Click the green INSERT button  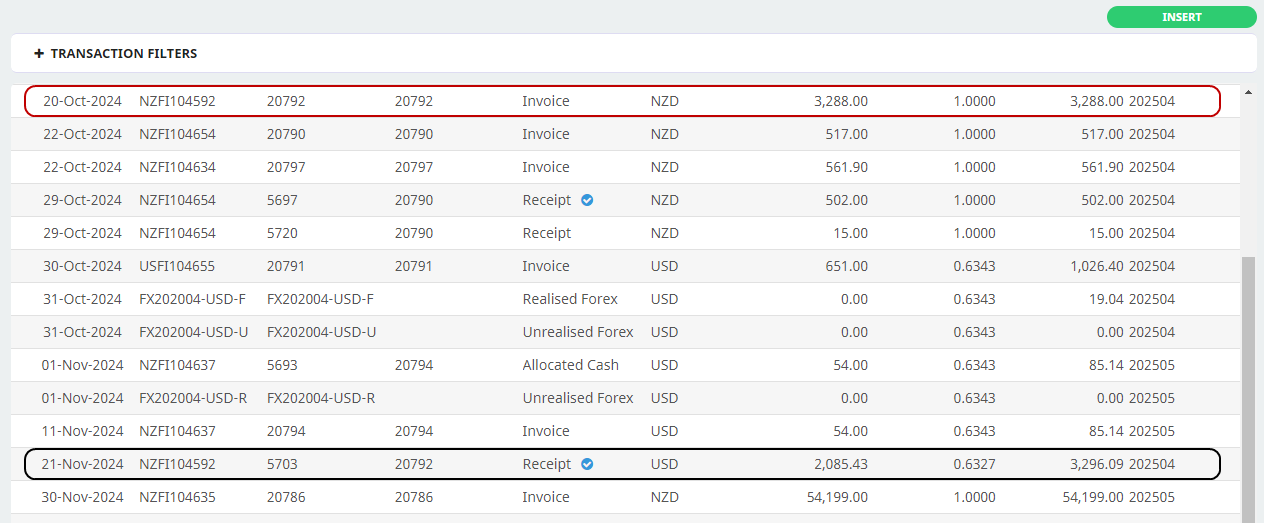(1181, 17)
